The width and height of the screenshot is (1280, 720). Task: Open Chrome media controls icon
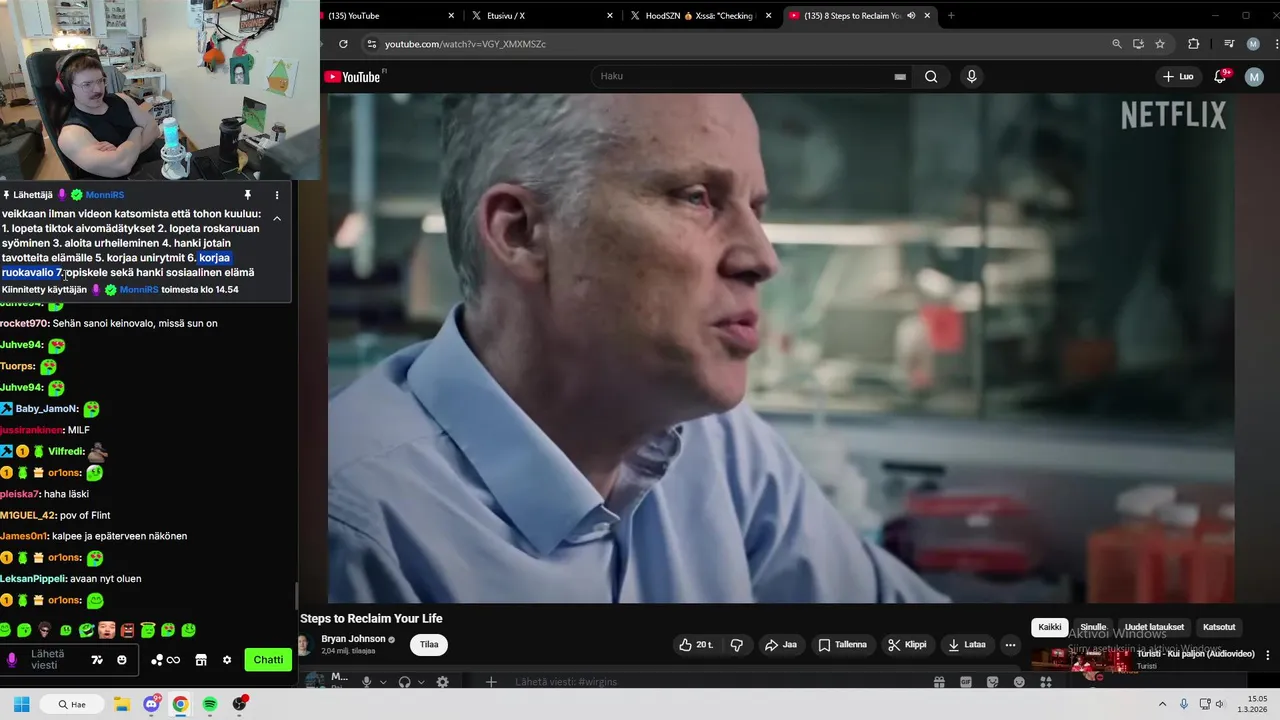tap(1229, 44)
